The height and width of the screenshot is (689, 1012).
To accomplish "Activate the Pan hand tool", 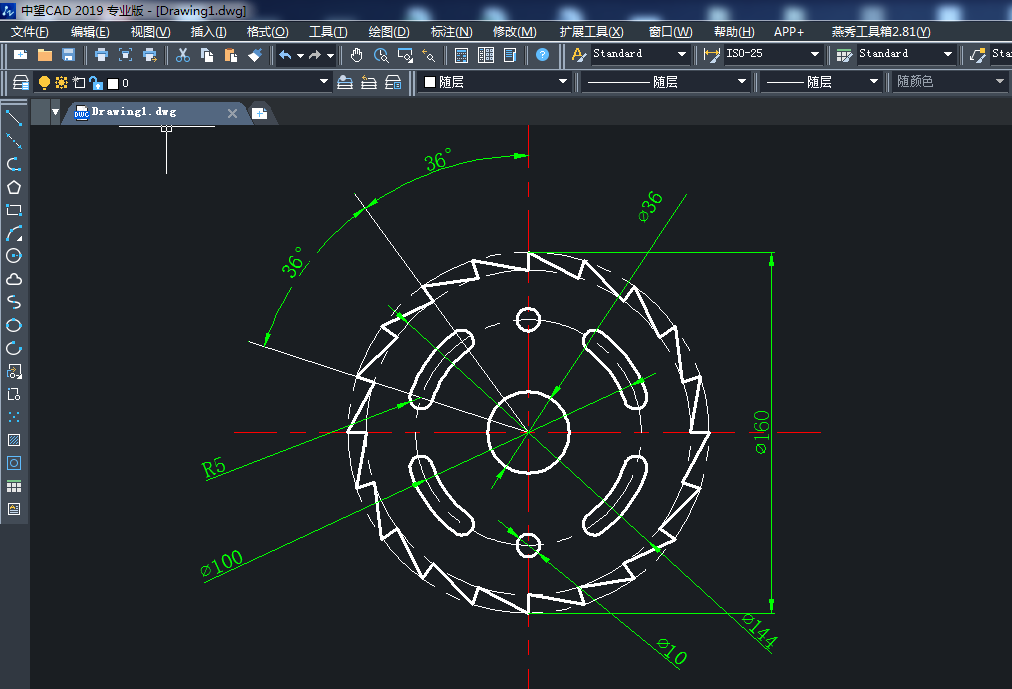I will coord(356,55).
